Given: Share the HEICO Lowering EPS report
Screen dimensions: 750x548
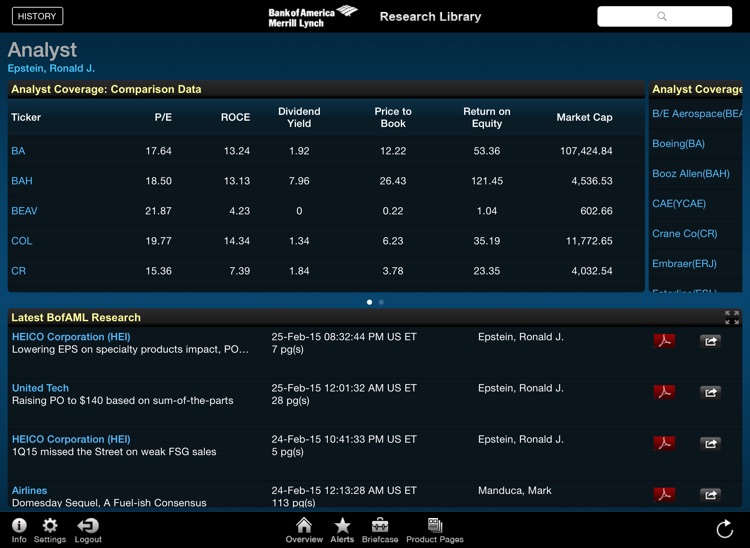Looking at the screenshot, I should coord(710,341).
